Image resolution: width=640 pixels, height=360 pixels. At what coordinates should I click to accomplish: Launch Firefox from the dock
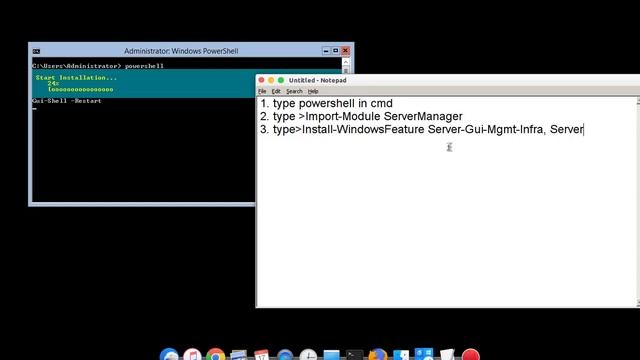[x=378, y=355]
